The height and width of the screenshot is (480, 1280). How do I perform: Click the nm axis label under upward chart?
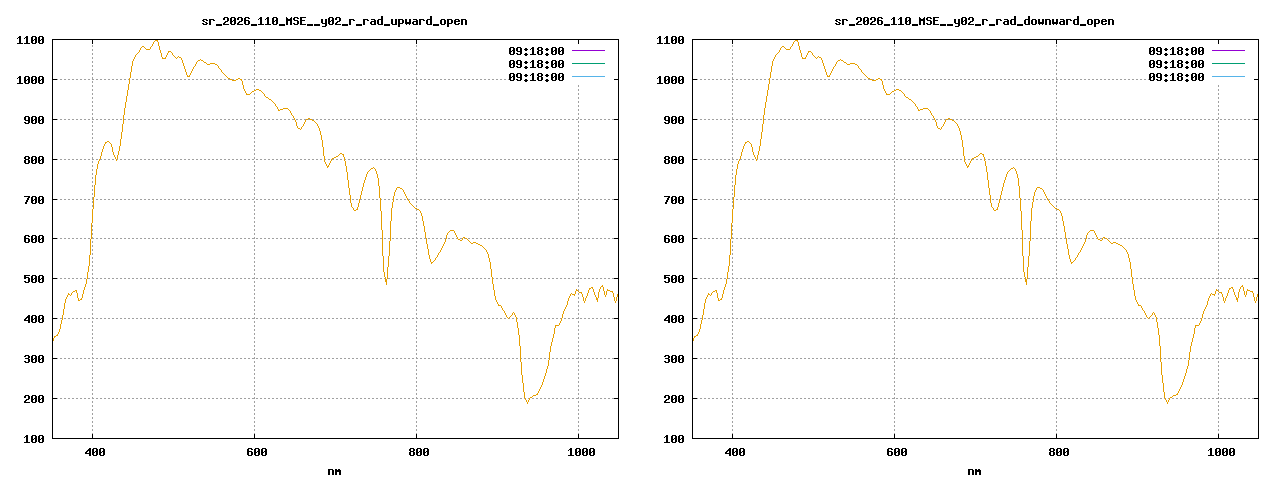334,471
